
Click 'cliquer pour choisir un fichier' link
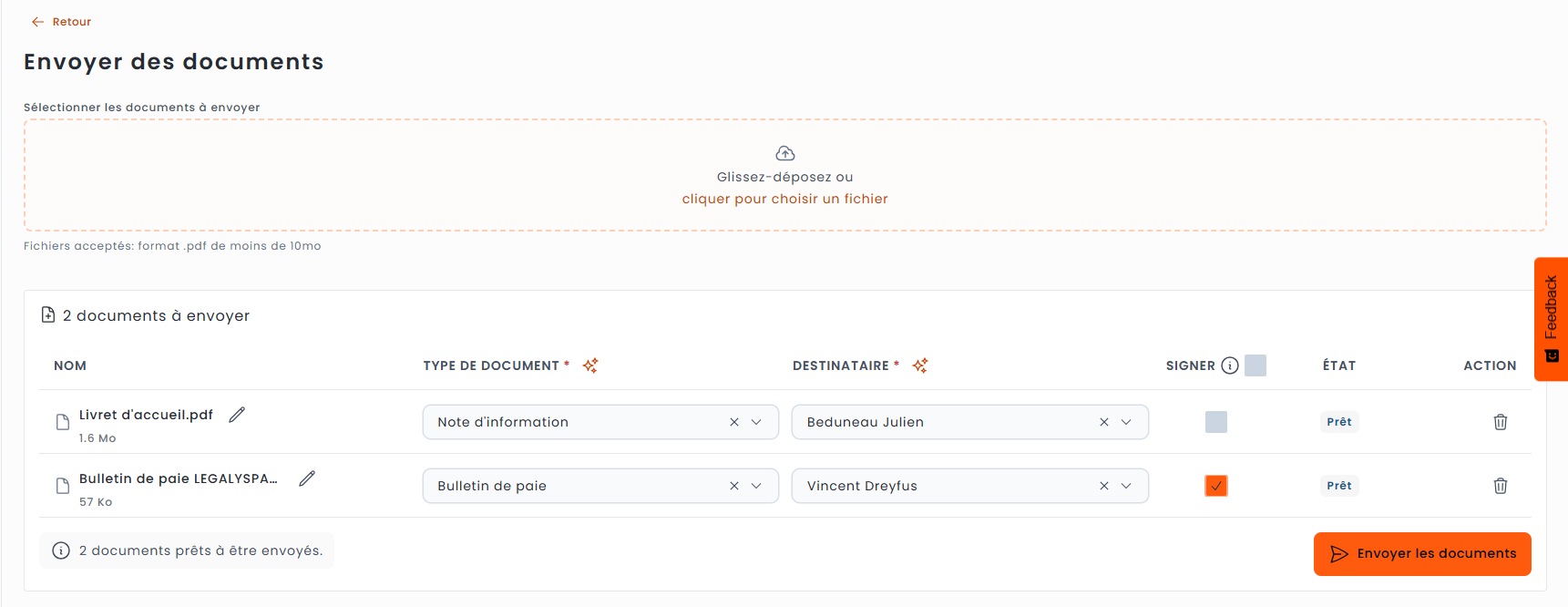pos(784,199)
